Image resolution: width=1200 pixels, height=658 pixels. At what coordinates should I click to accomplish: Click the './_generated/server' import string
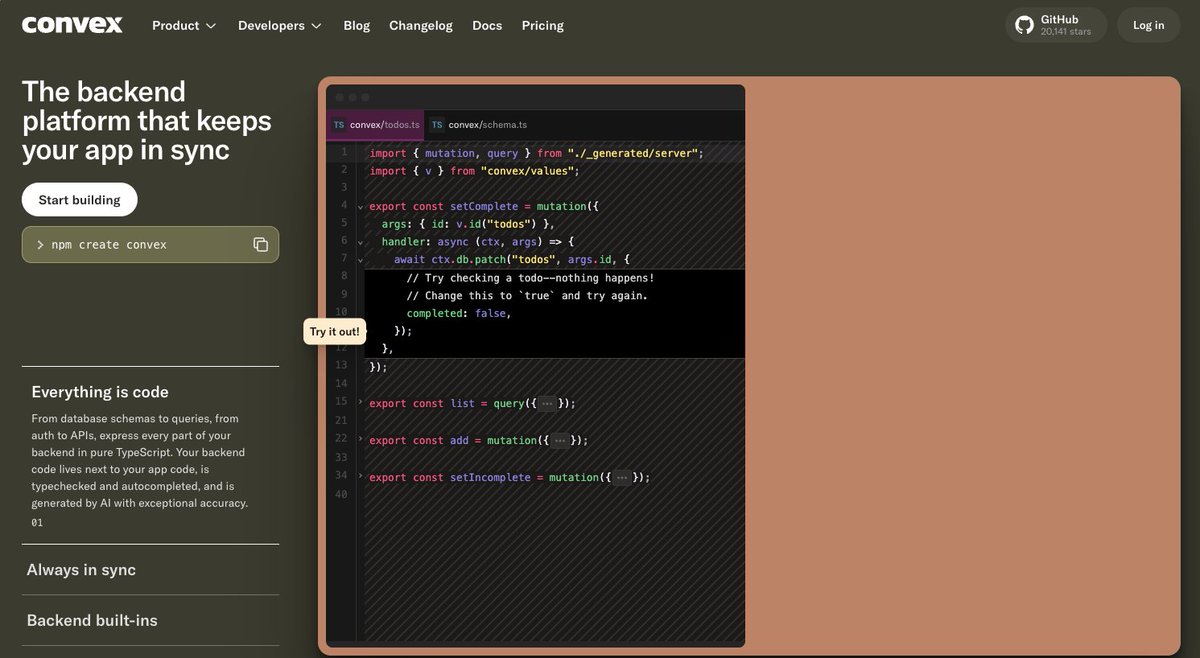tap(632, 153)
